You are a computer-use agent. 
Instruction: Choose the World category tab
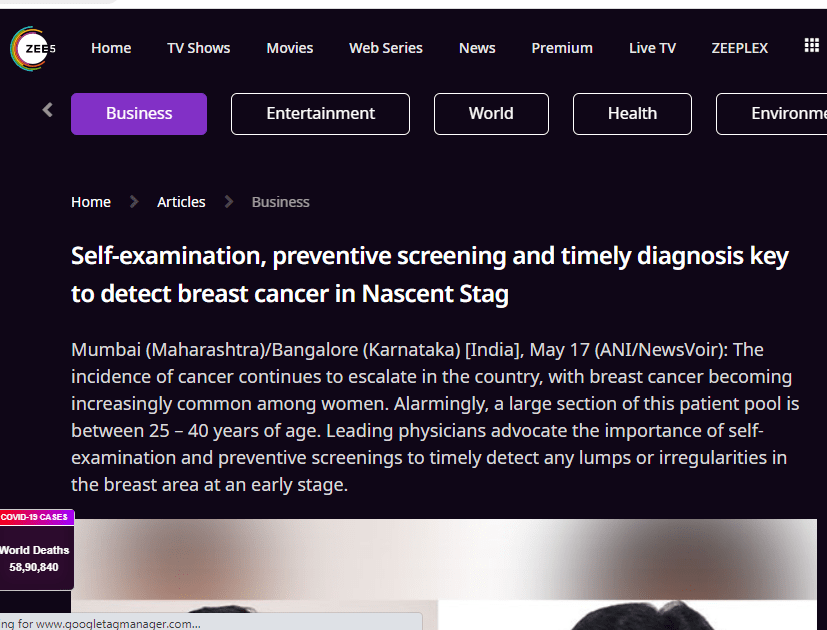point(491,114)
